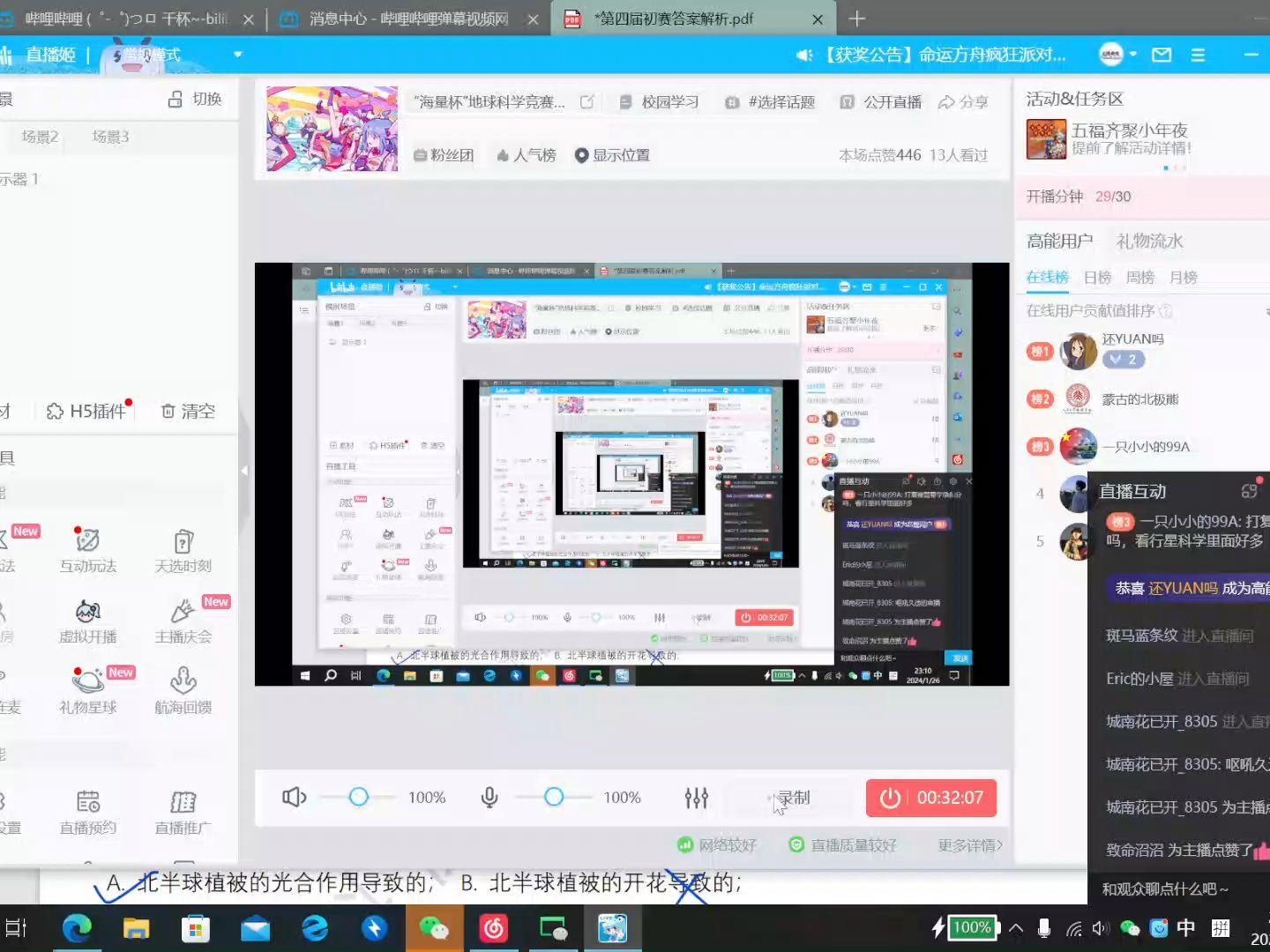Open the 公开直播 visibility selector
This screenshot has width=1270, height=952.
point(880,102)
